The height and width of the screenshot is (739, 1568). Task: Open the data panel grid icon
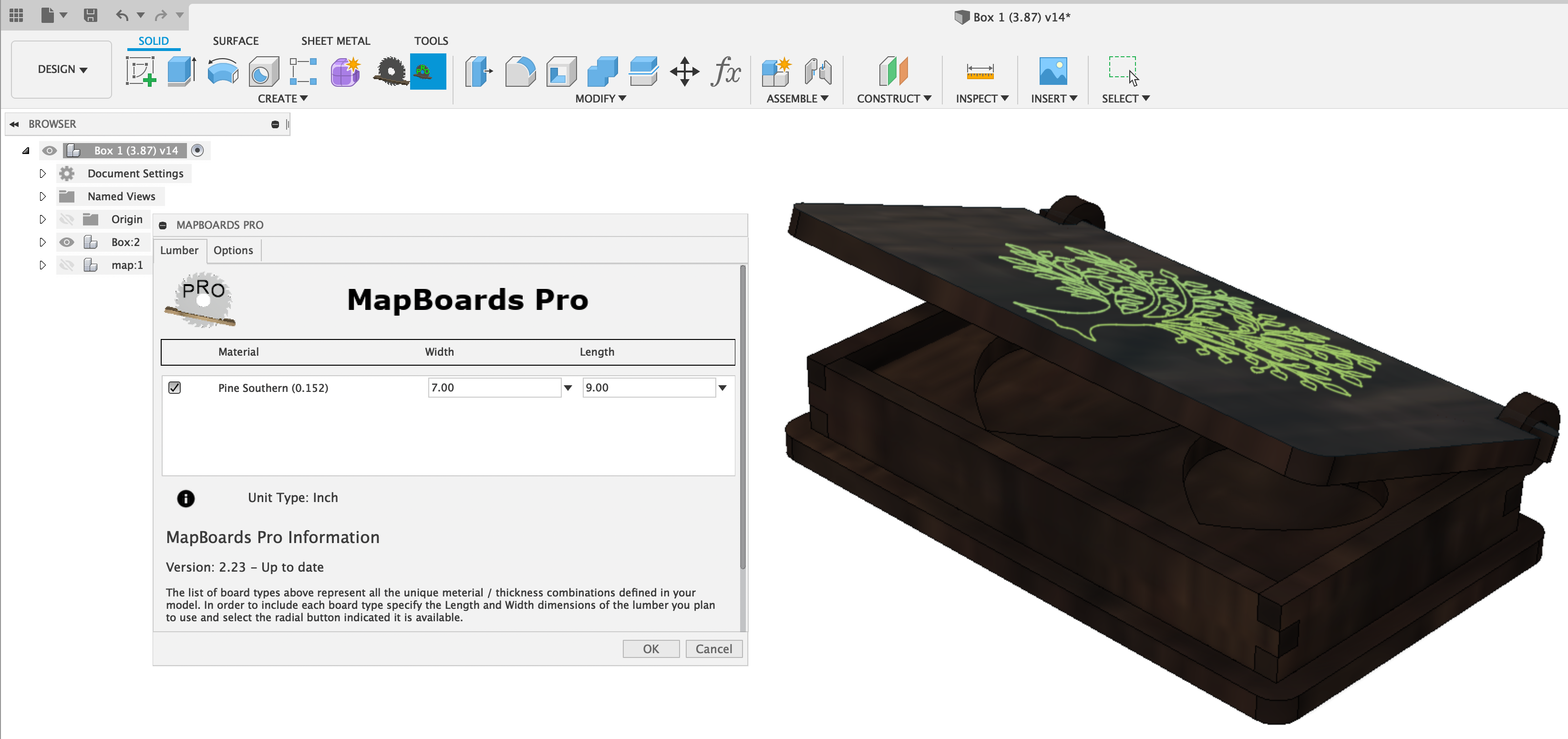pos(16,15)
